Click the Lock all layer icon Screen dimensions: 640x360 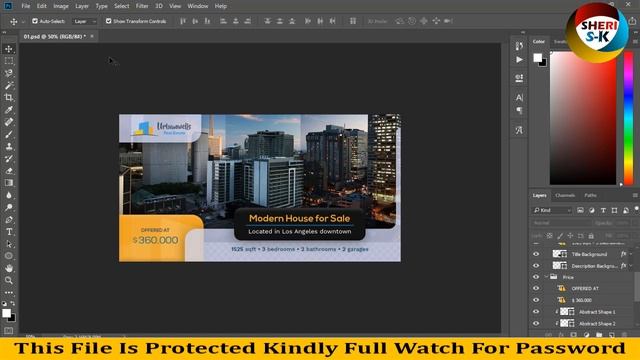pos(591,236)
